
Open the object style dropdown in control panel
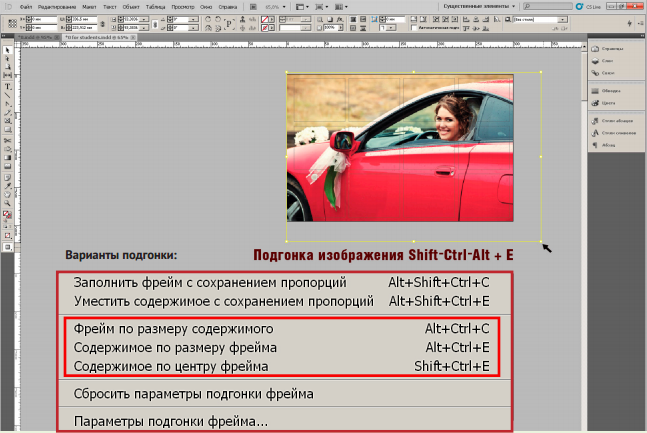[563, 19]
